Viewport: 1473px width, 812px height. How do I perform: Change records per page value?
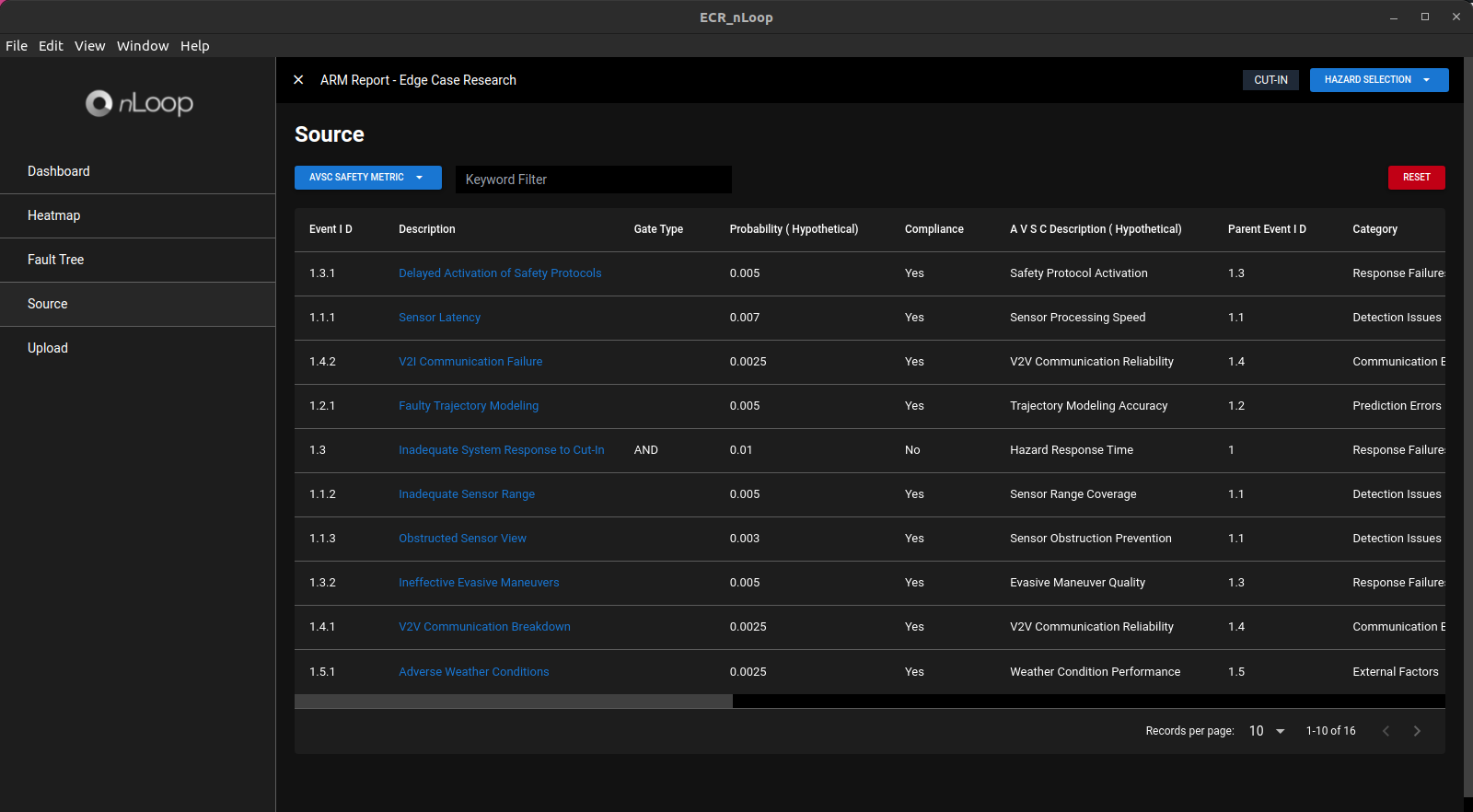1267,731
